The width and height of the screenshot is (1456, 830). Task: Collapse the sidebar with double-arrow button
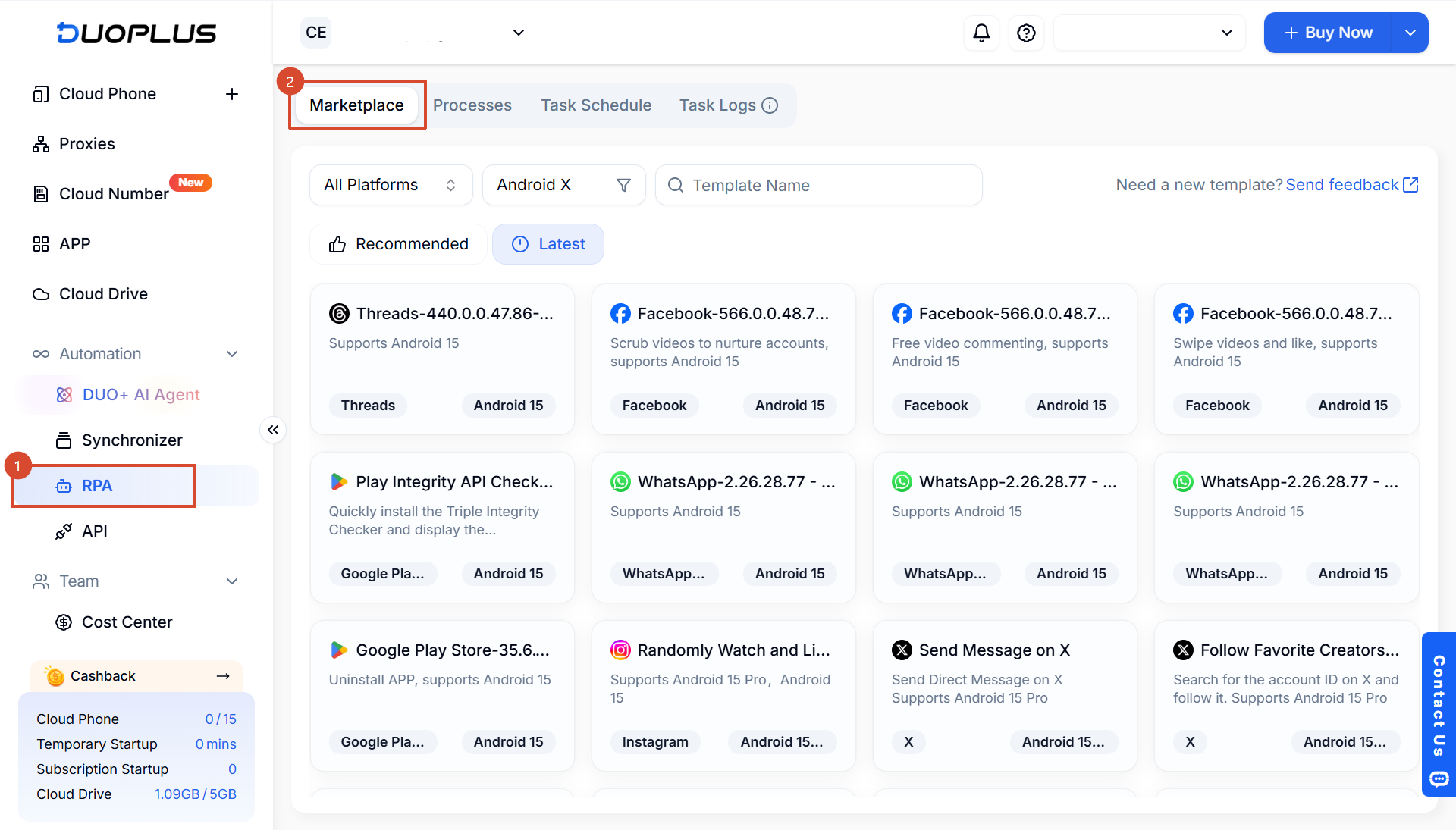tap(273, 430)
